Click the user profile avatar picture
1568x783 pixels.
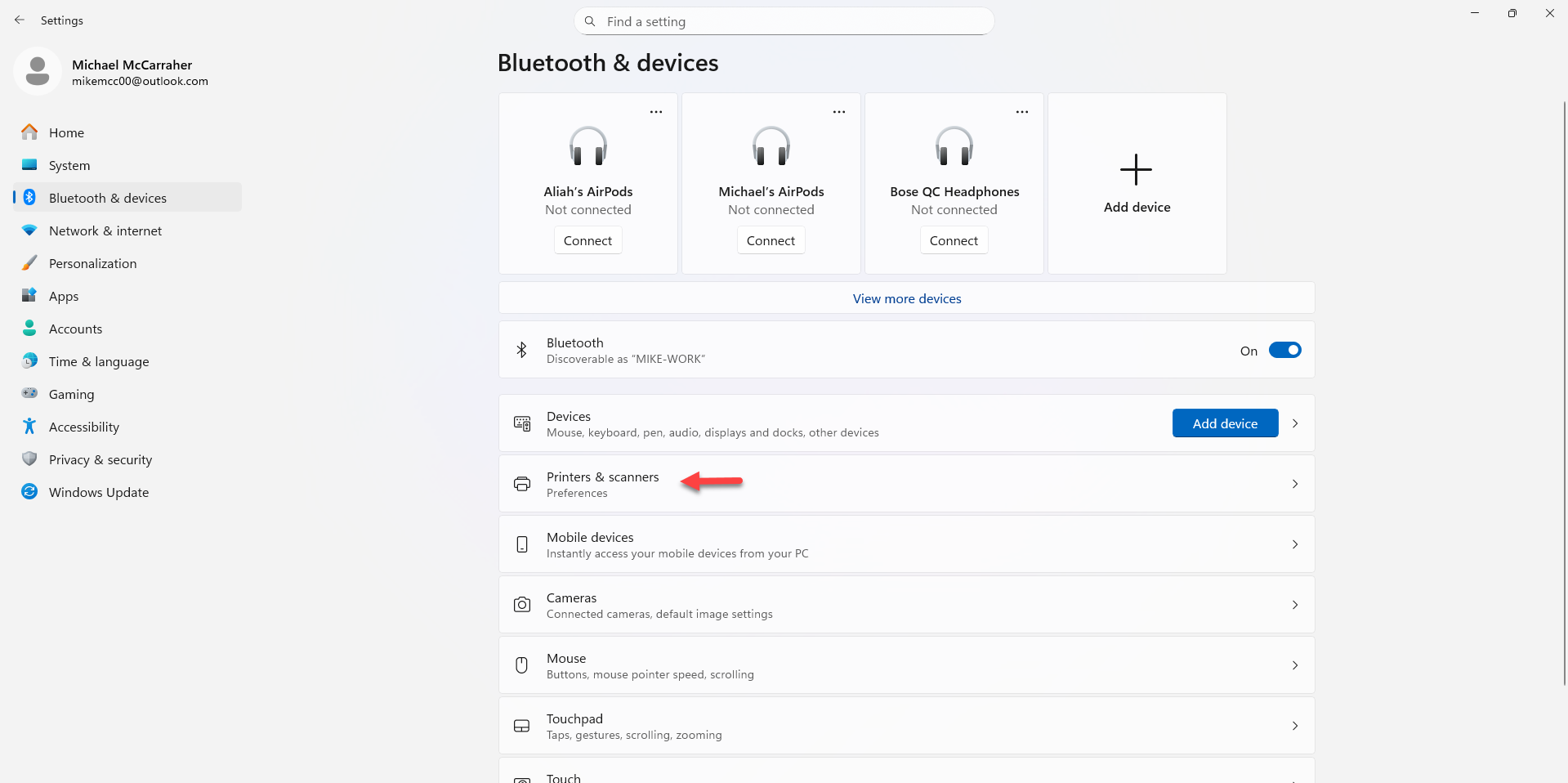(38, 71)
